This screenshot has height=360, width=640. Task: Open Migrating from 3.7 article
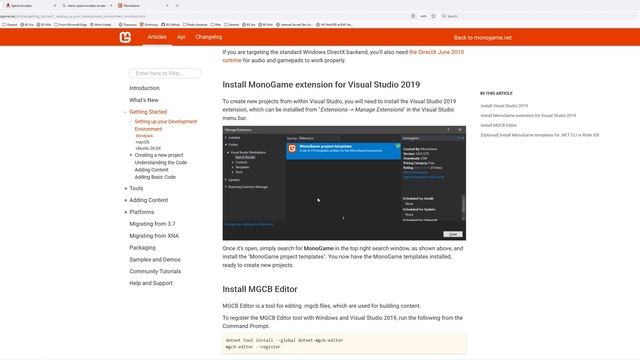pyautogui.click(x=152, y=224)
